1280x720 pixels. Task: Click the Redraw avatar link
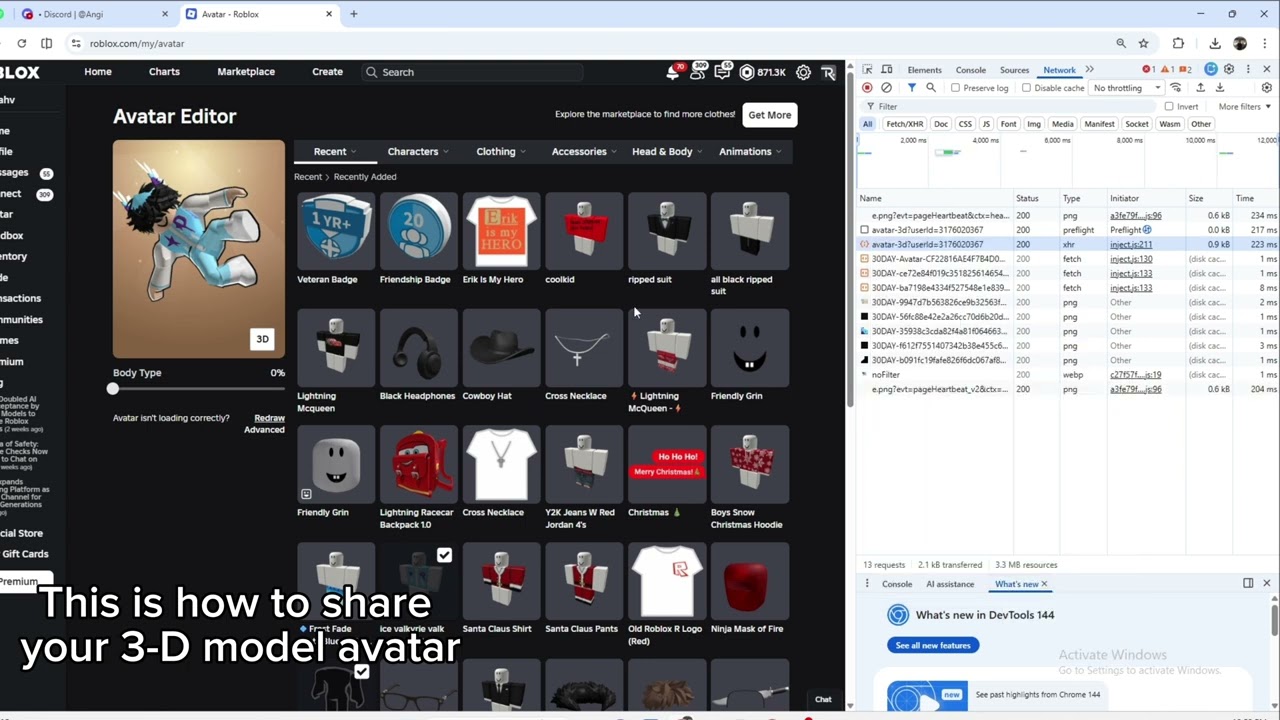[x=269, y=418]
